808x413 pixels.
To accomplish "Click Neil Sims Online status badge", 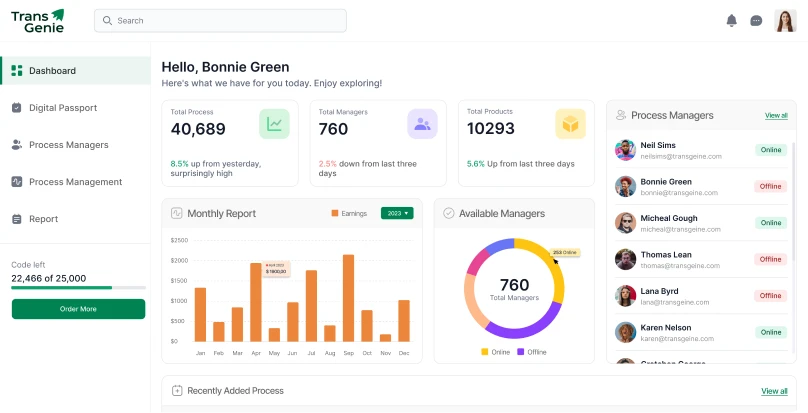I will 771,150.
